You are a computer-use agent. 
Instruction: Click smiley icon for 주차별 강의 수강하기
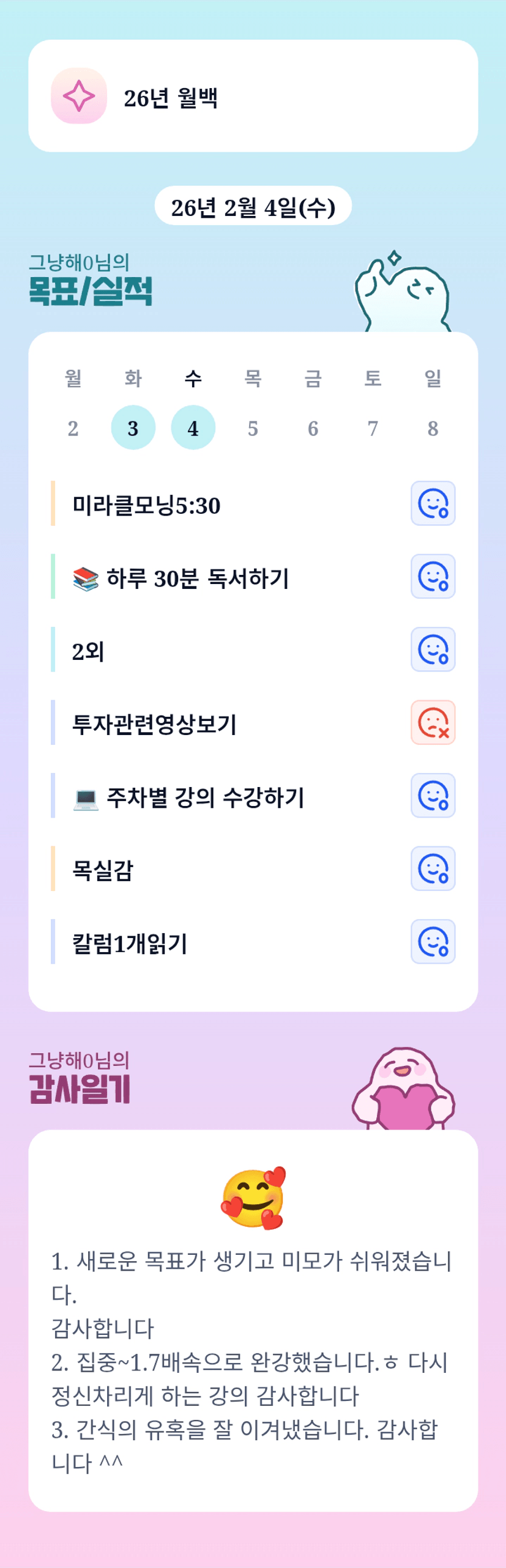point(433,795)
